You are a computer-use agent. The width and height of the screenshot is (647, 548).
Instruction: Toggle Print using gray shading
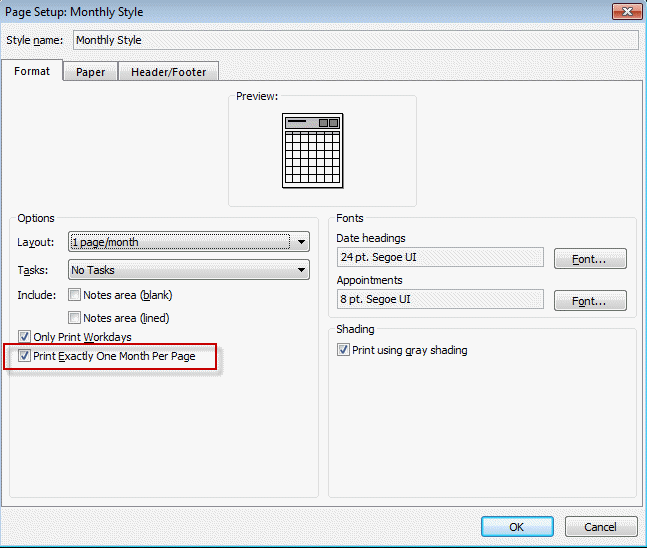point(344,350)
